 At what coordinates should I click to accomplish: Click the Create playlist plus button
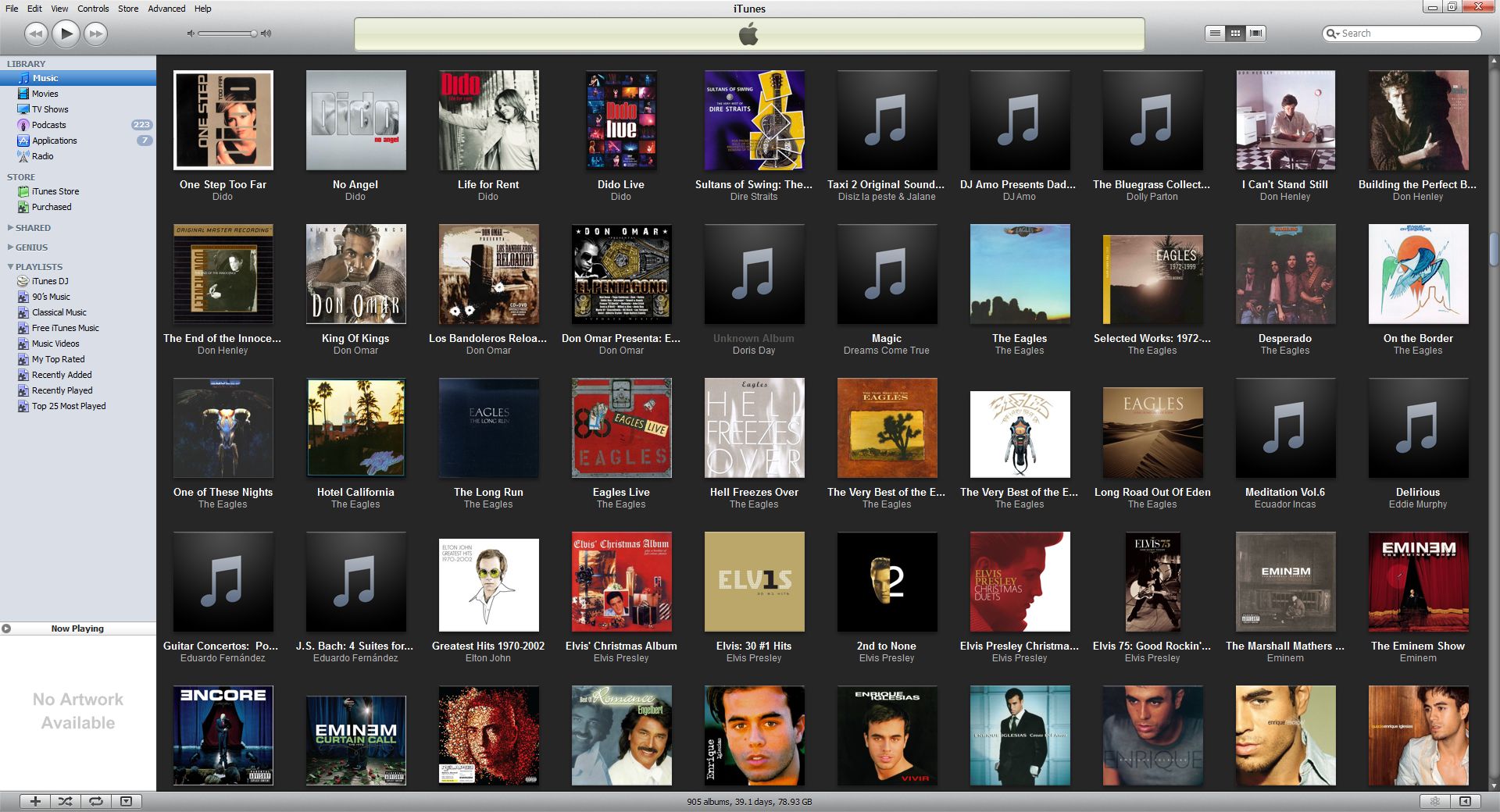[35, 801]
